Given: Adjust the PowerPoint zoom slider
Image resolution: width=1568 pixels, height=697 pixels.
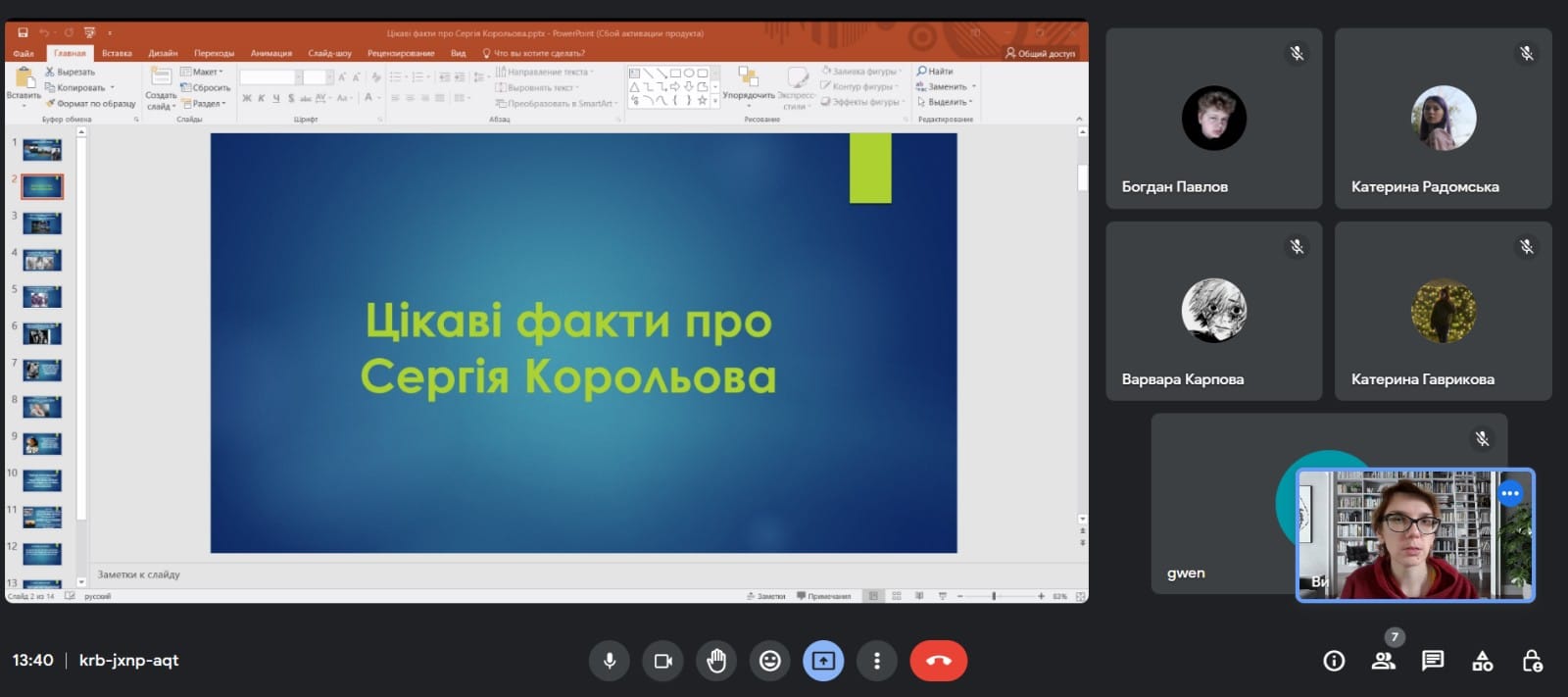Looking at the screenshot, I should click(x=994, y=596).
